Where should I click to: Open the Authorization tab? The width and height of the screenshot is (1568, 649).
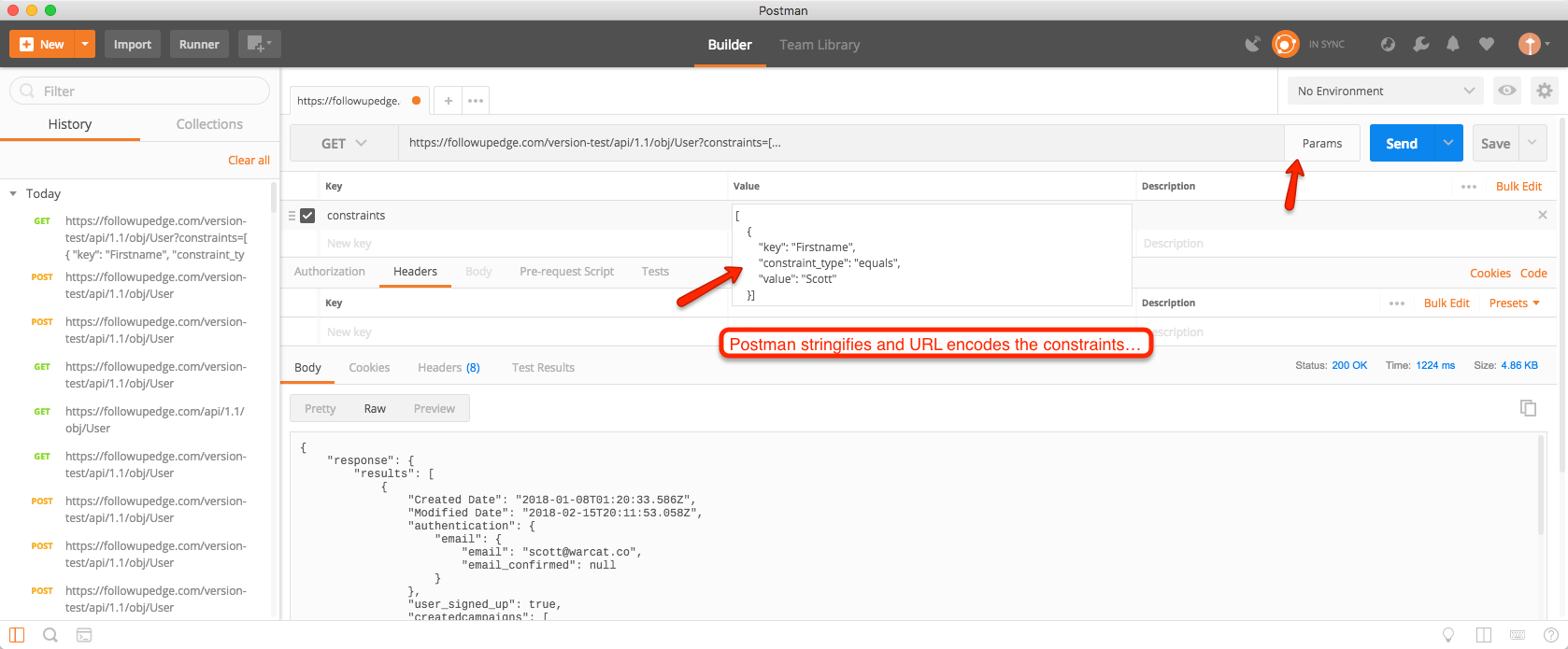click(330, 272)
